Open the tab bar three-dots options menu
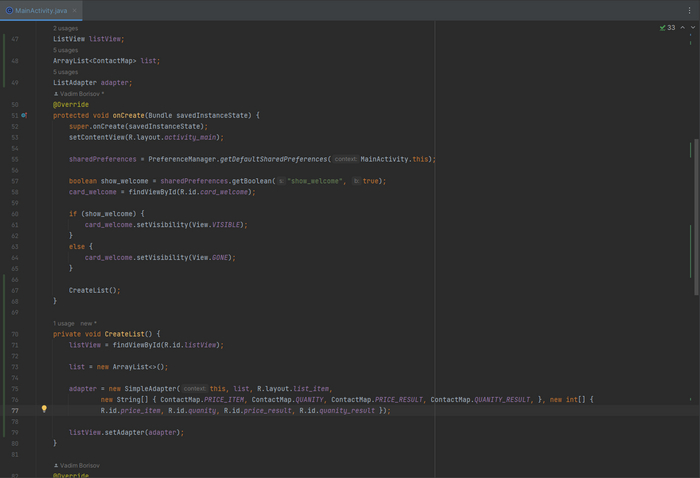This screenshot has width=700, height=478. pyautogui.click(x=690, y=10)
